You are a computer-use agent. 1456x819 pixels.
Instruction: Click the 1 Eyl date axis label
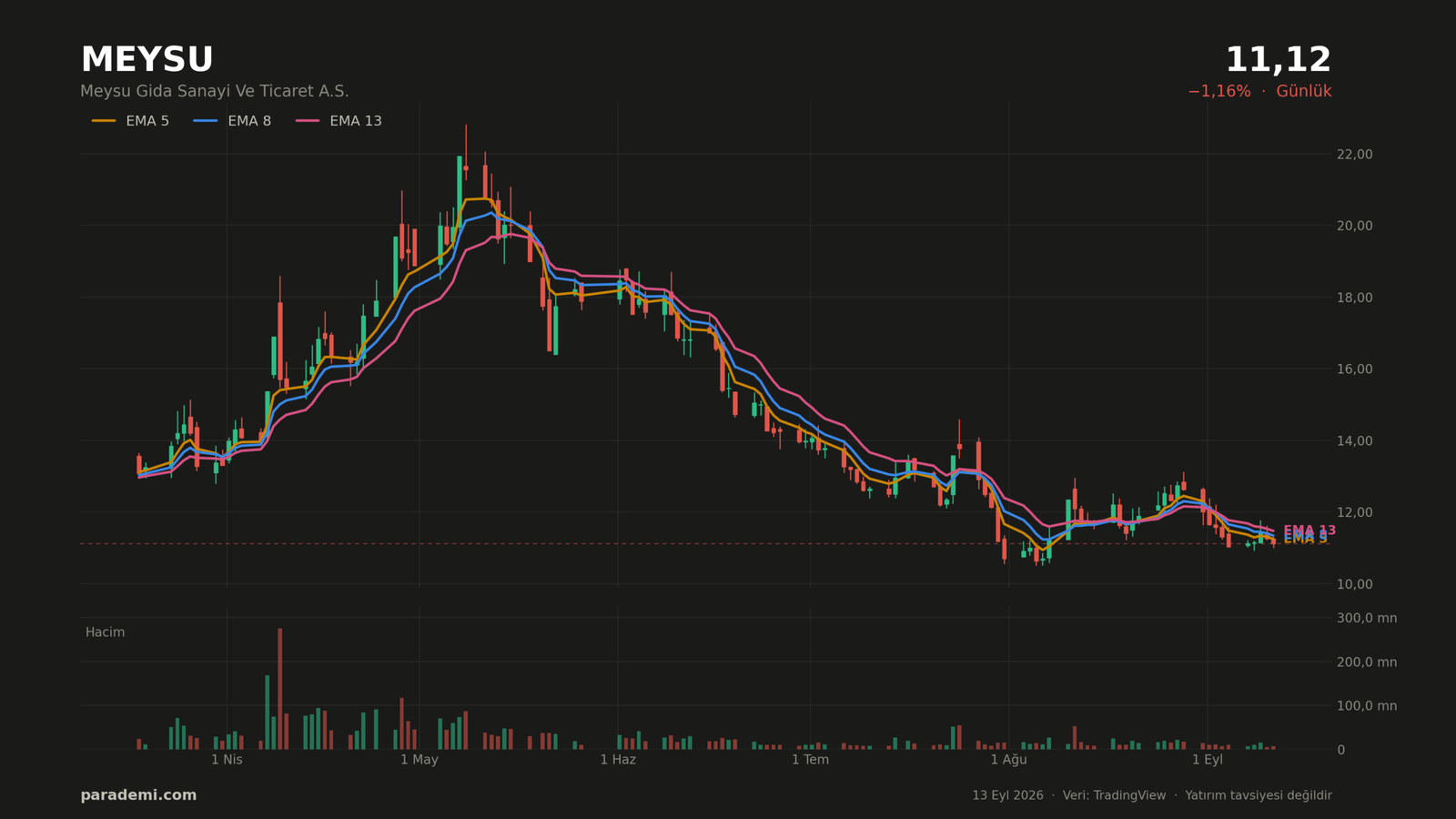click(1208, 760)
